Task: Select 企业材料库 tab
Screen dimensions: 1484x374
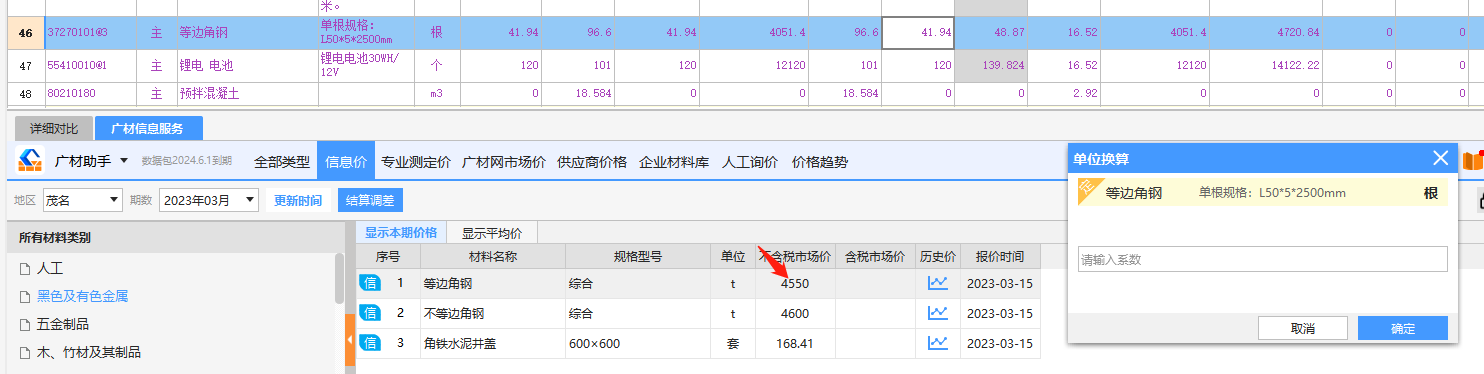Action: point(675,161)
